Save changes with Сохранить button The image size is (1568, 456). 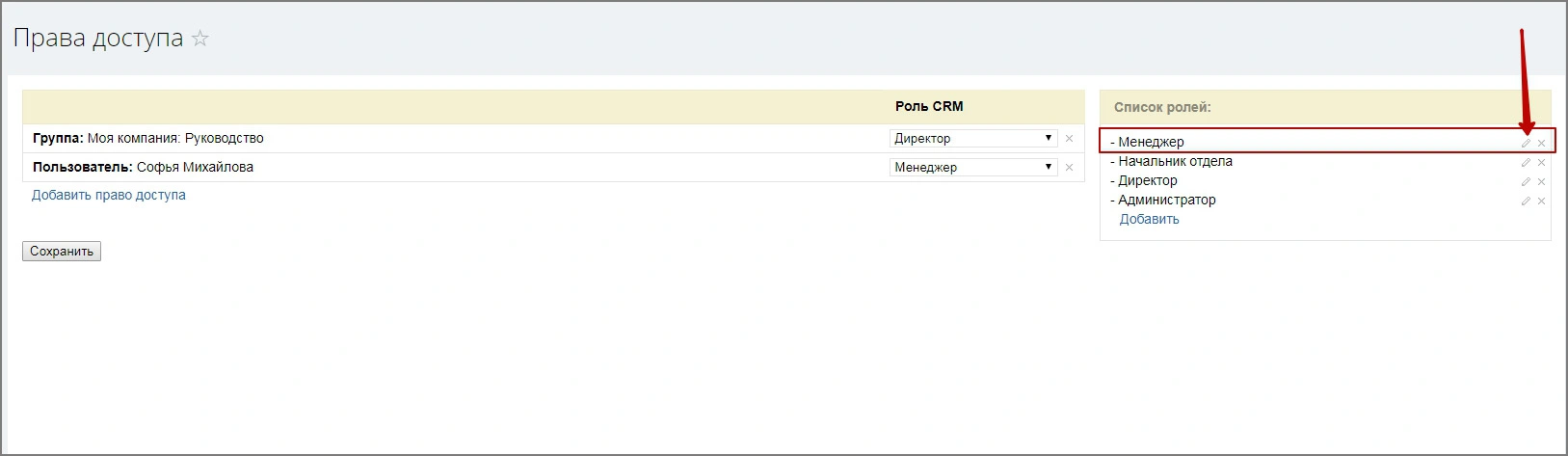62,252
